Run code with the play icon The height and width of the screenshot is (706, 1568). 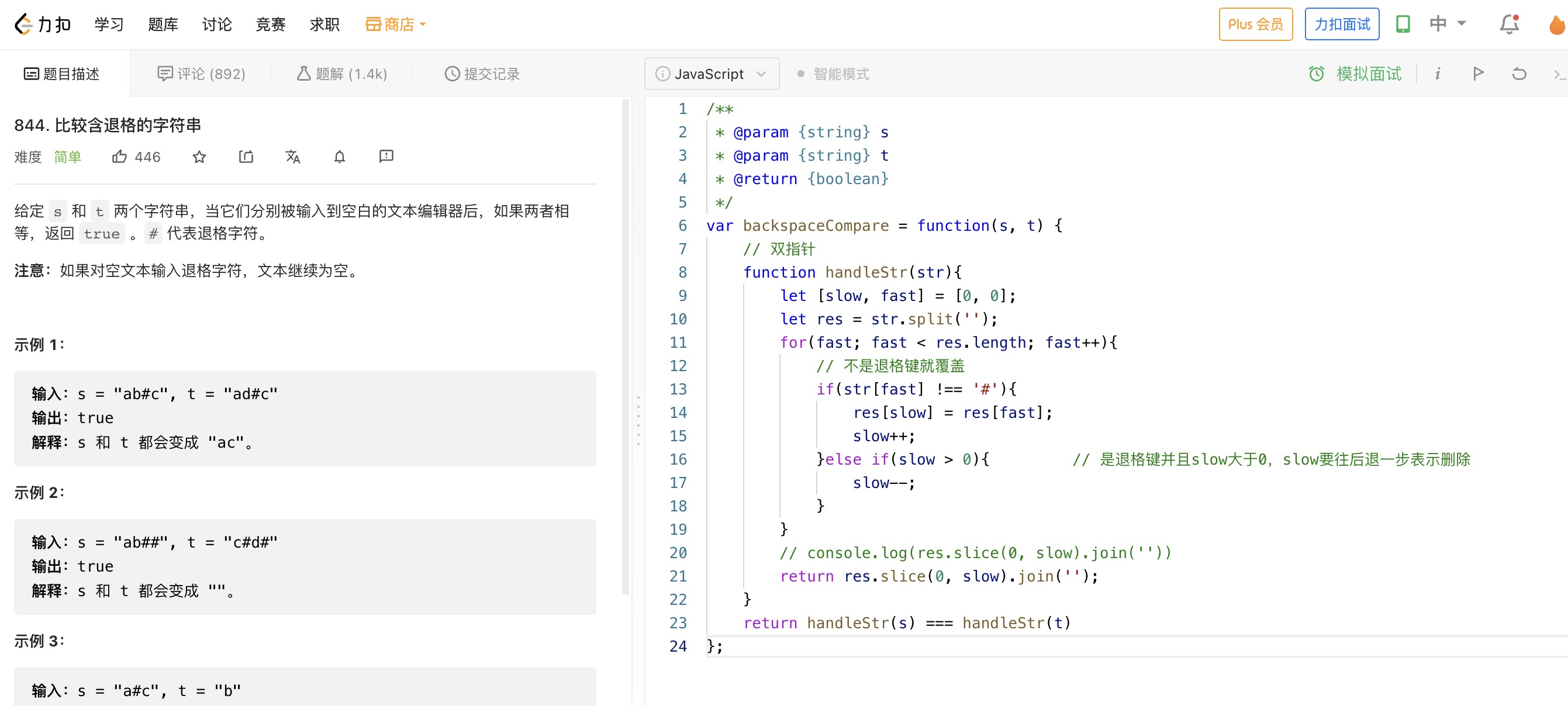(1478, 74)
